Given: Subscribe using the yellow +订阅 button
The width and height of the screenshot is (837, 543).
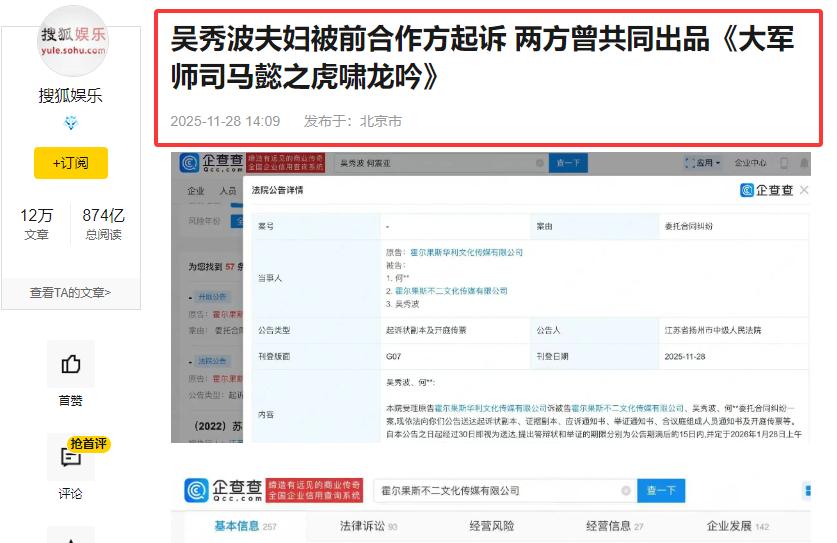Looking at the screenshot, I should [71, 163].
